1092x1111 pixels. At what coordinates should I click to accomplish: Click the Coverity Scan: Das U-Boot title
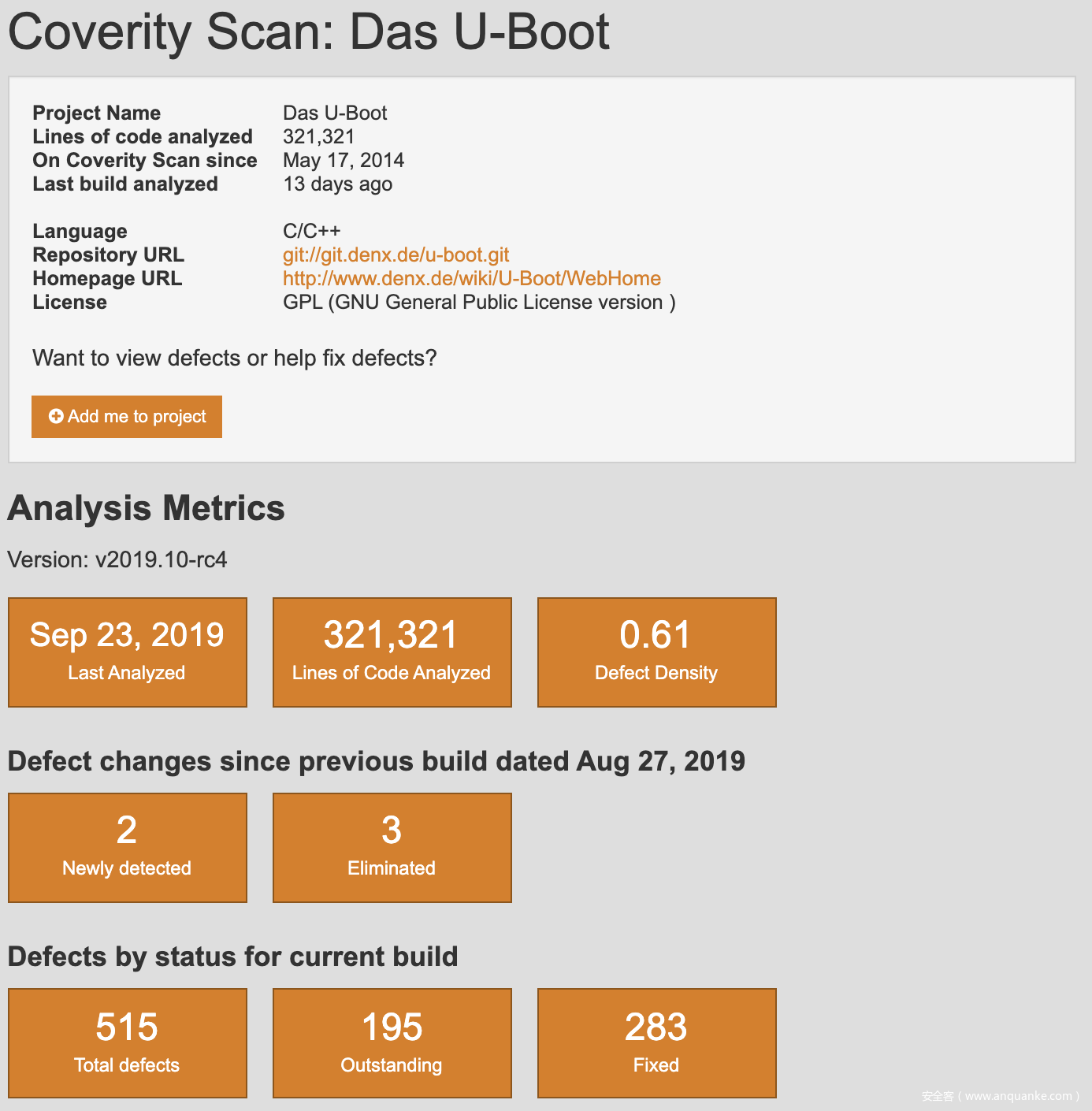pos(307,32)
